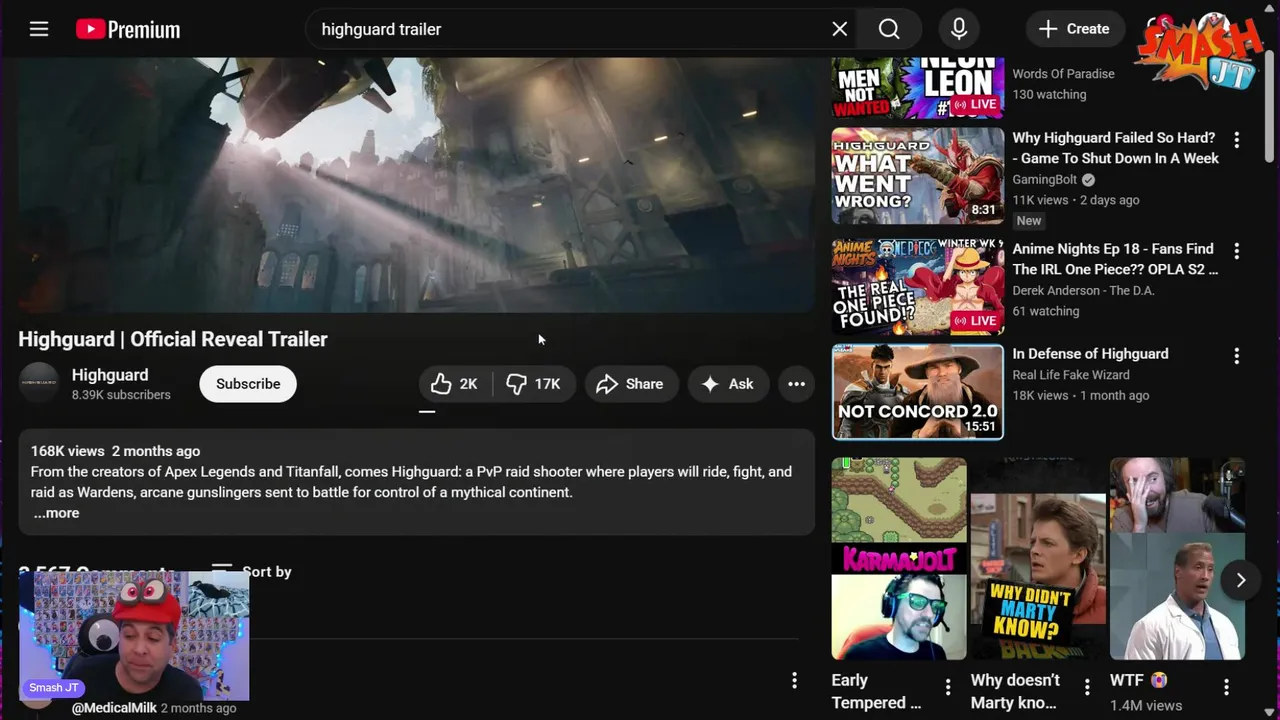The height and width of the screenshot is (720, 1280).
Task: Click the 'New' badge on GamingBolt video
Action: pyautogui.click(x=1029, y=221)
